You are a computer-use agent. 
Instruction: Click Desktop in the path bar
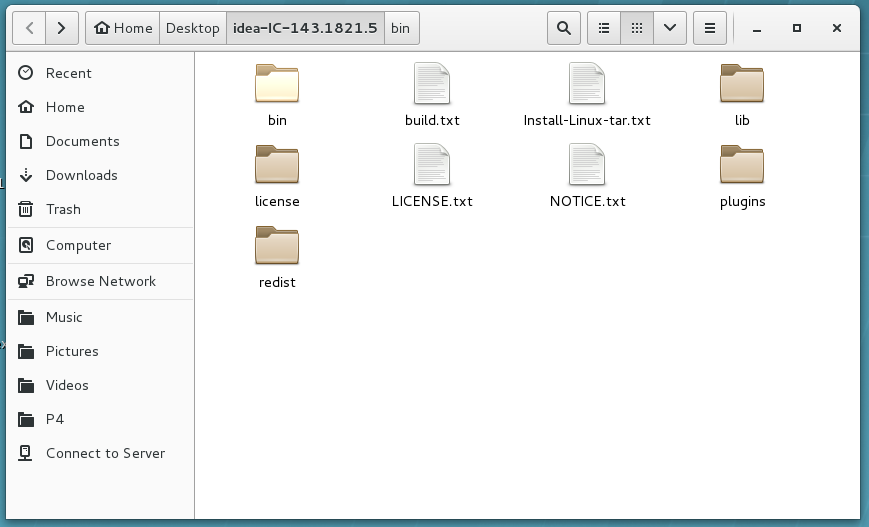click(x=193, y=28)
